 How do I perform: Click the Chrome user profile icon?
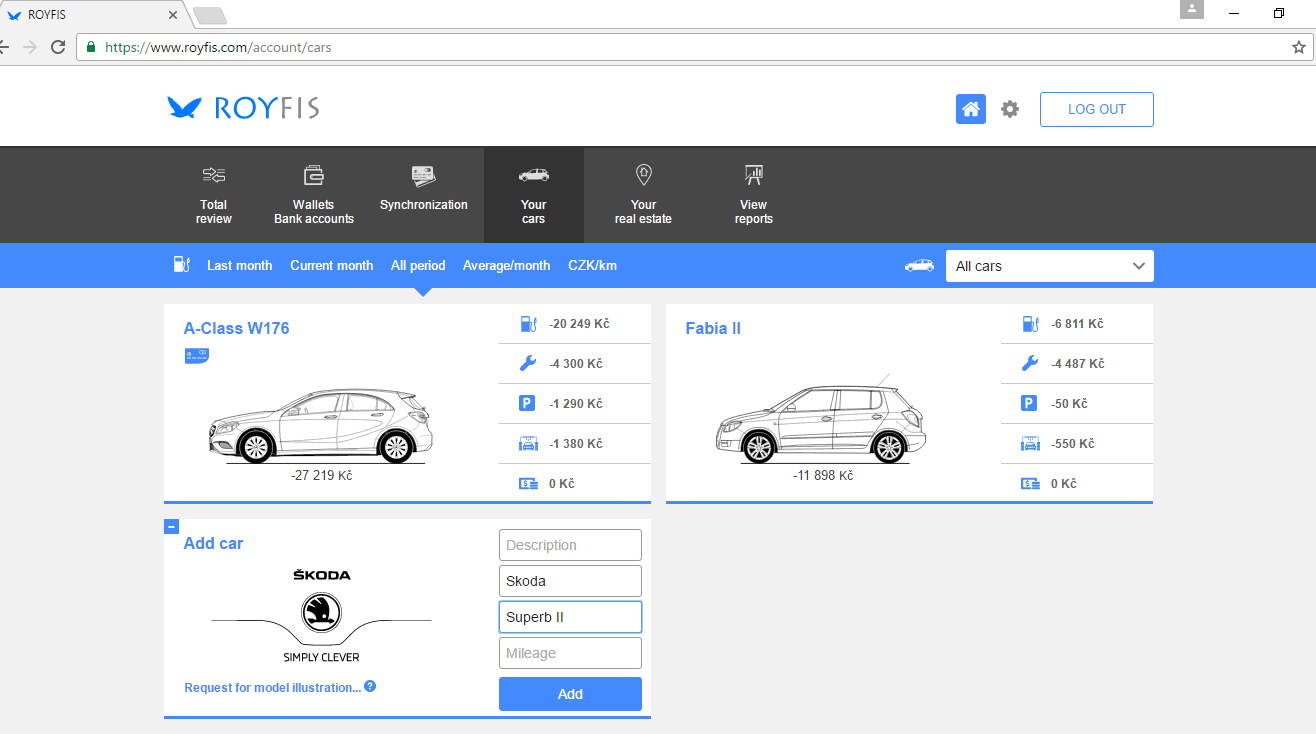tap(1192, 10)
